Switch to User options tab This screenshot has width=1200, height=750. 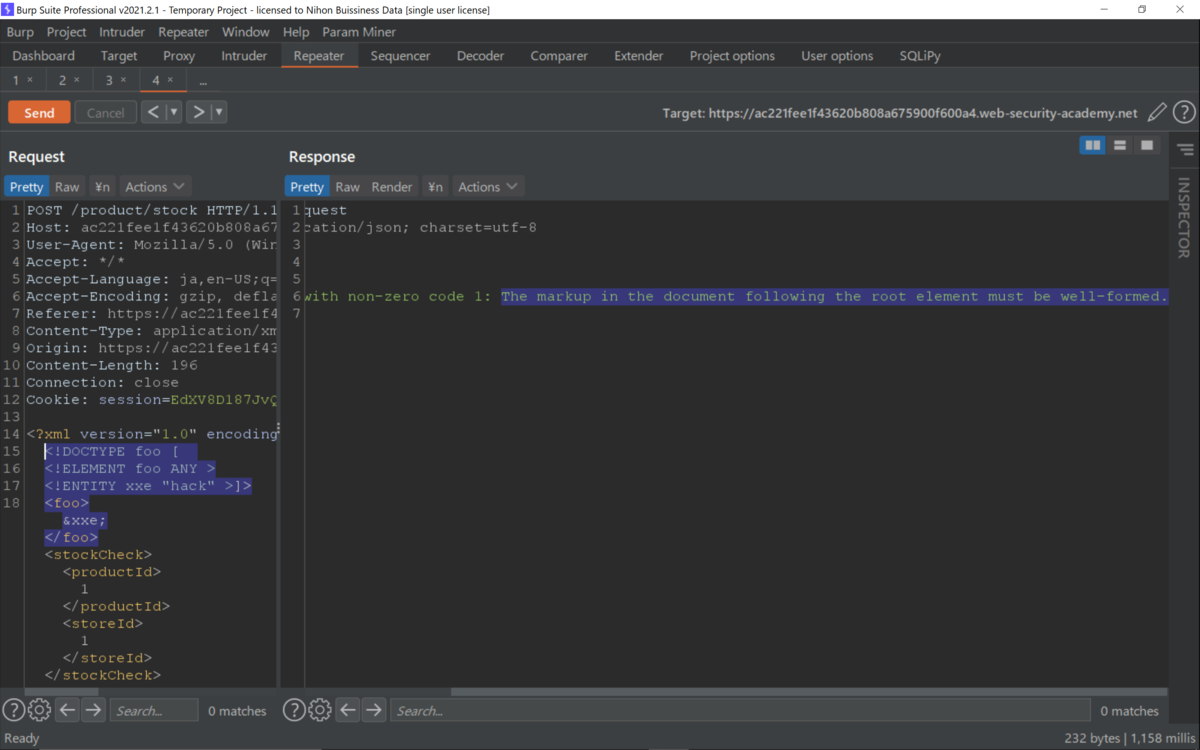click(x=837, y=56)
